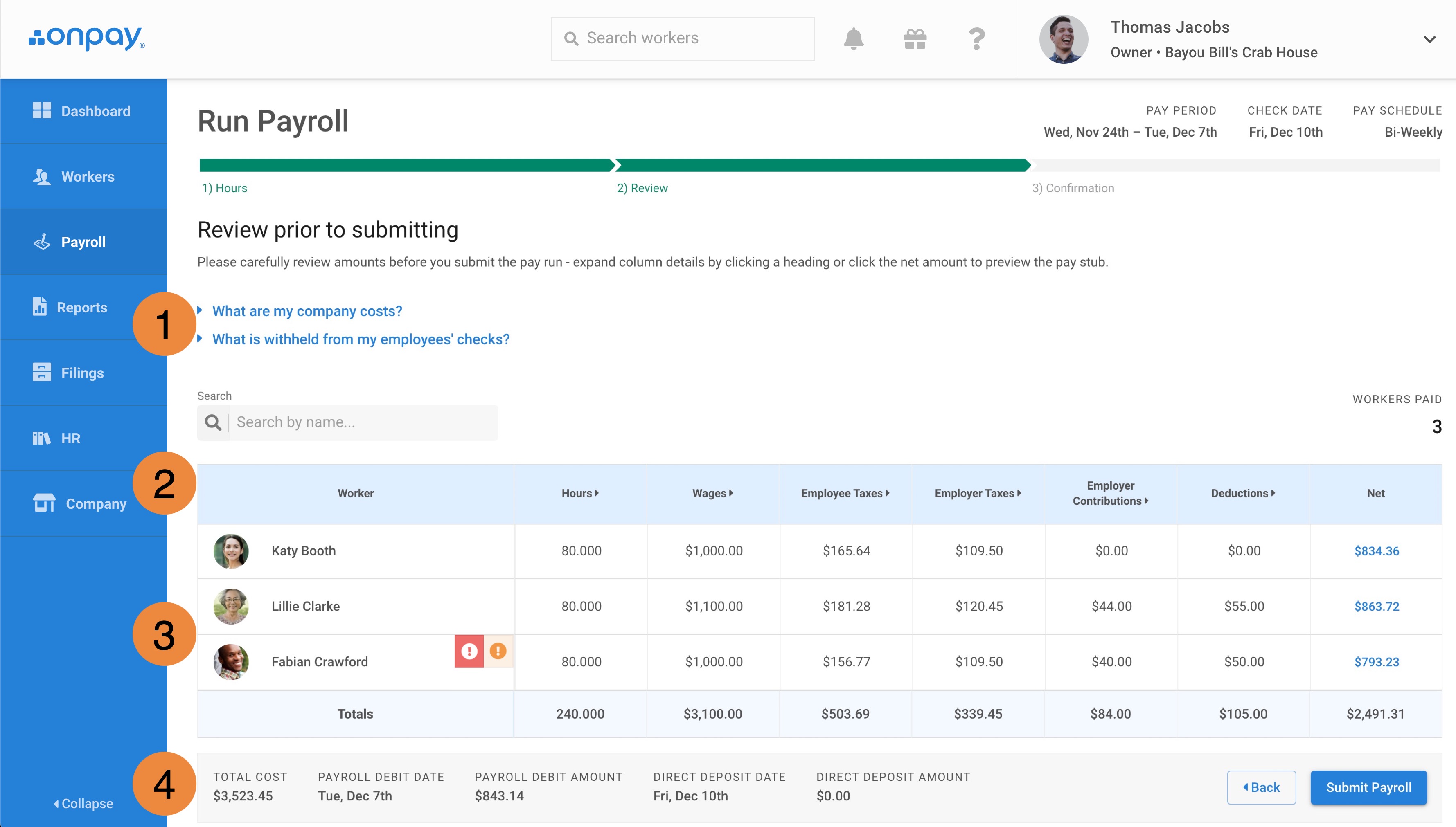Click the gift rewards icon
Image resolution: width=1456 pixels, height=827 pixels.
(915, 38)
